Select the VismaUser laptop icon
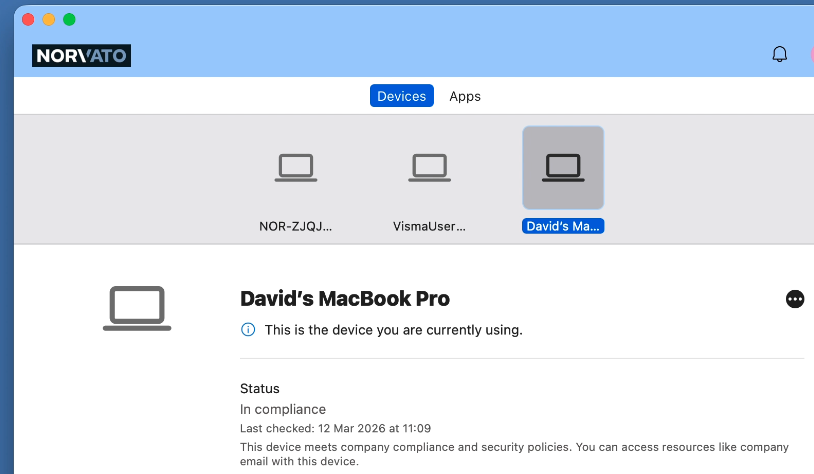 pyautogui.click(x=429, y=168)
